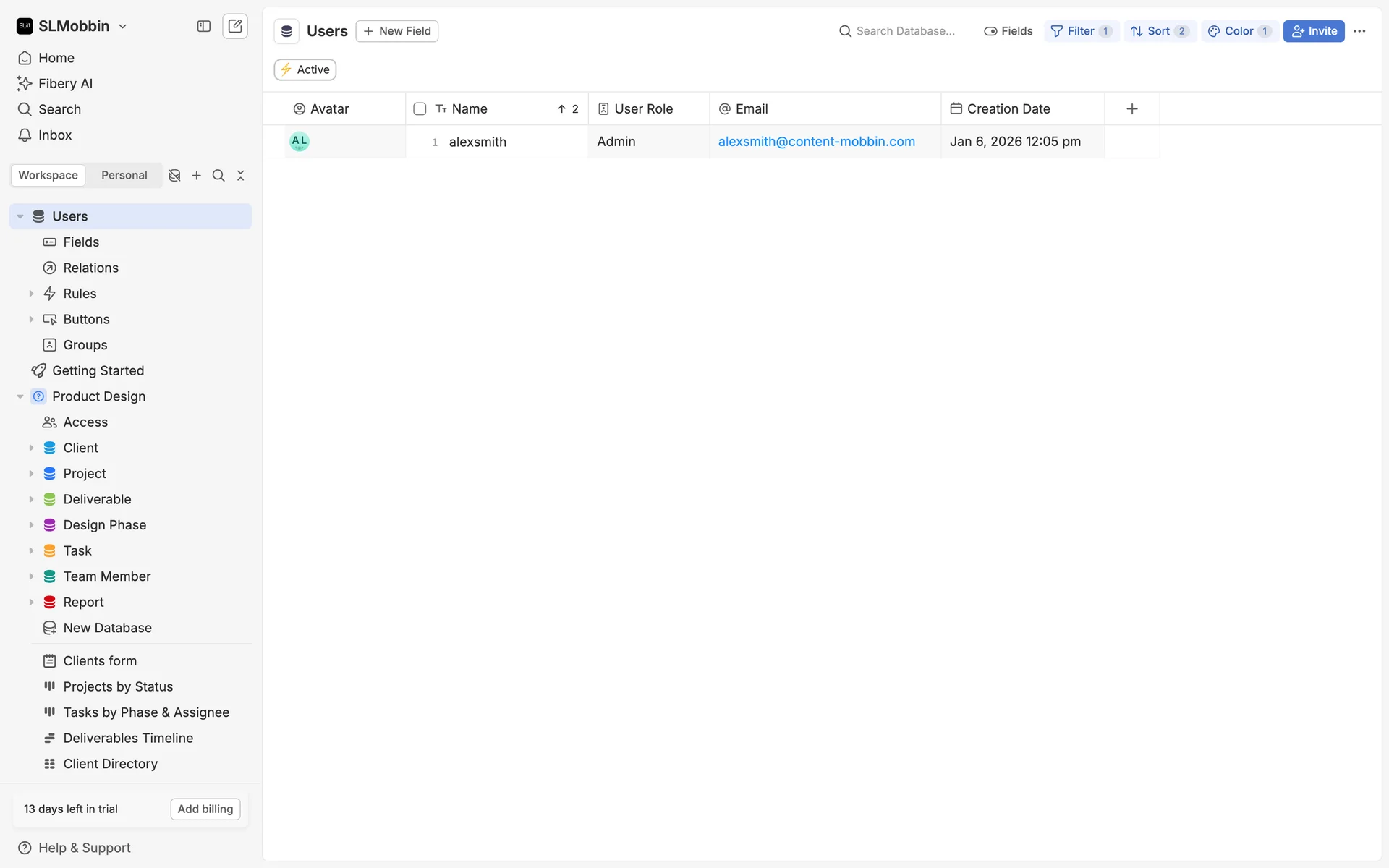The image size is (1389, 868).
Task: Click the collapse all icon in sidebar
Action: point(241,176)
